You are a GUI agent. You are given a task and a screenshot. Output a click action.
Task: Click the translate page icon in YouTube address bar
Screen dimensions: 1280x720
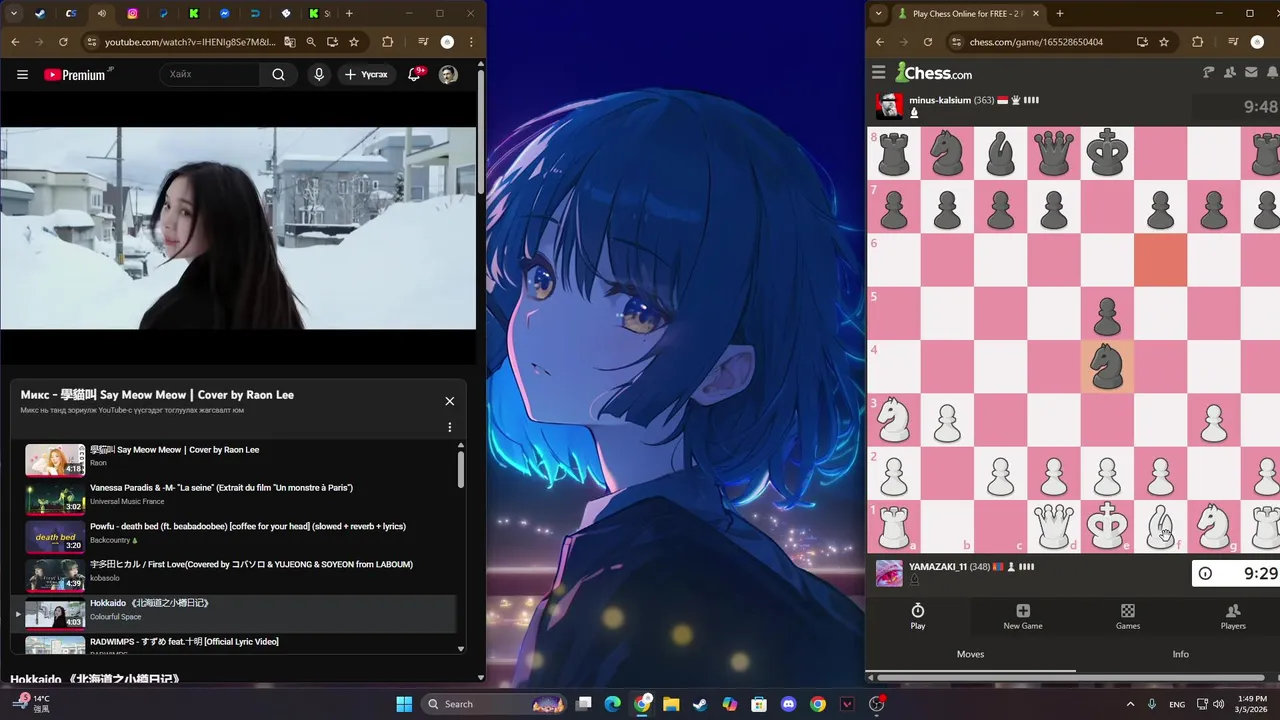click(290, 42)
